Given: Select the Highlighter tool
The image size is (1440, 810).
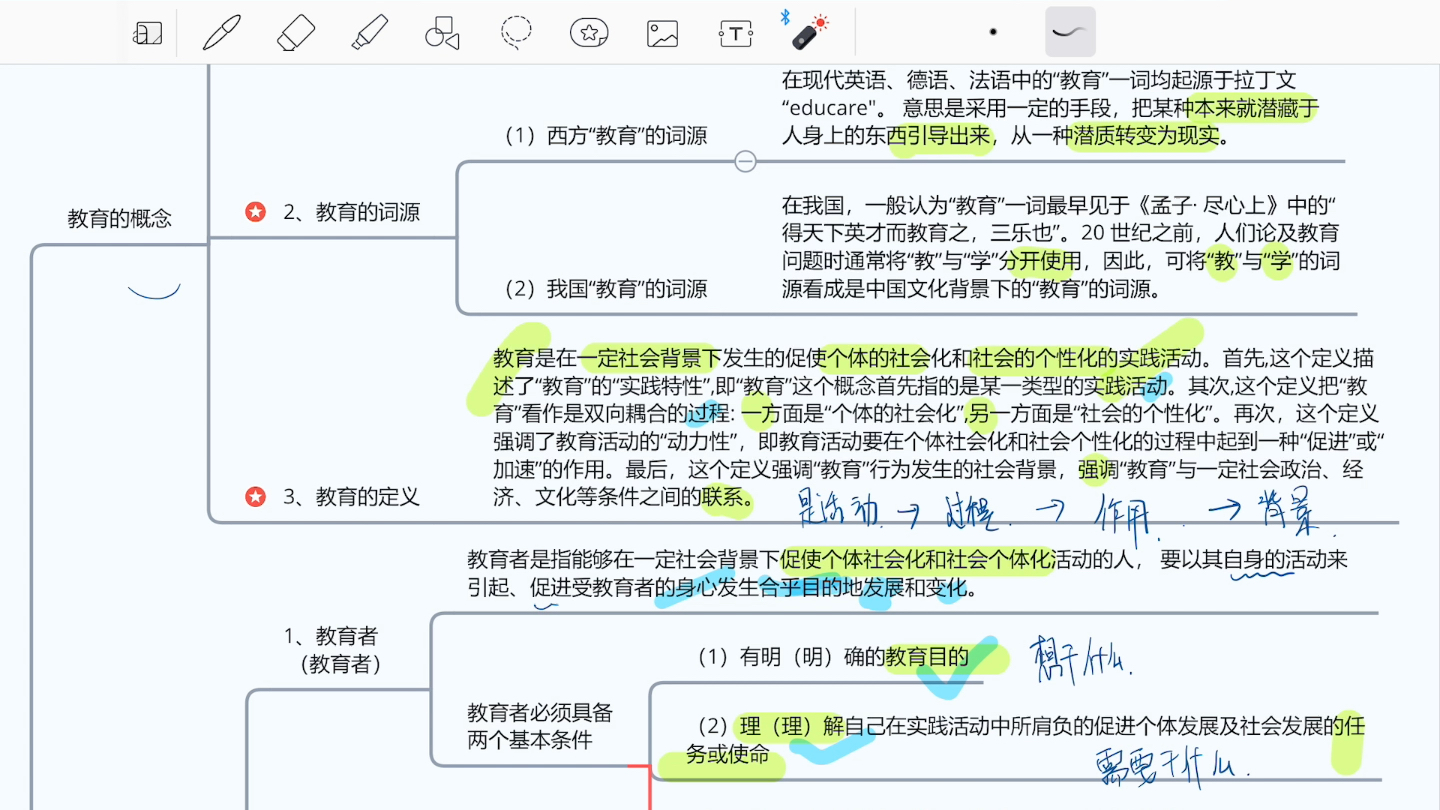Looking at the screenshot, I should [x=369, y=32].
